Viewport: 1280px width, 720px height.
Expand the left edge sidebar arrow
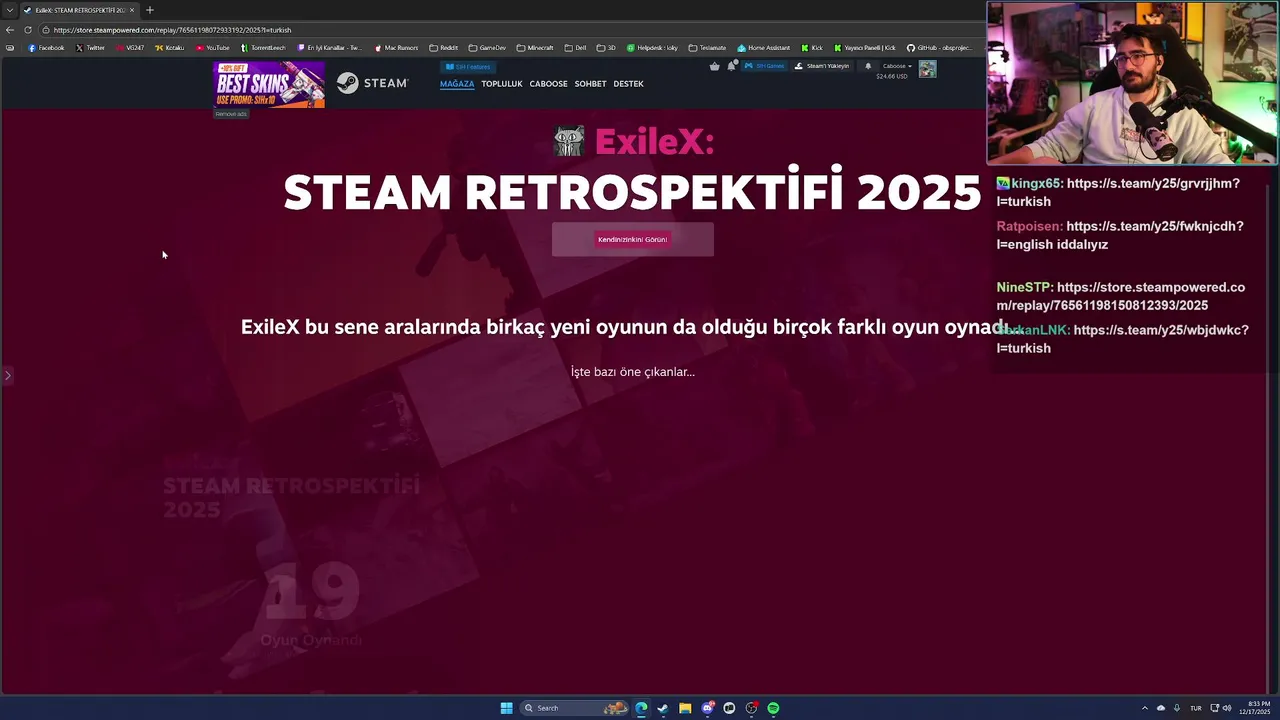coord(7,376)
